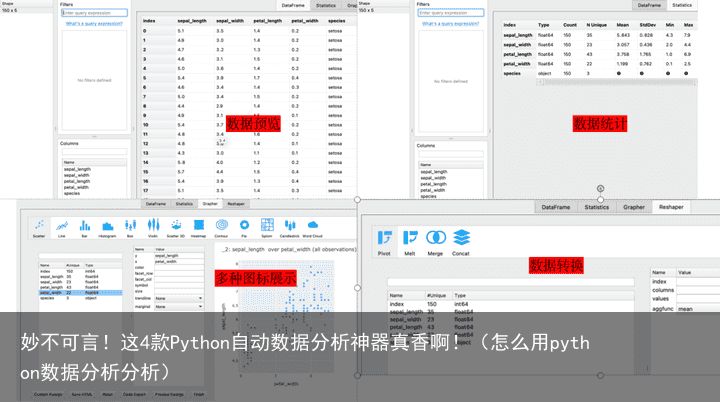Click the N Unique header in Statistics table
Image resolution: width=720 pixels, height=402 pixels.
pos(596,25)
